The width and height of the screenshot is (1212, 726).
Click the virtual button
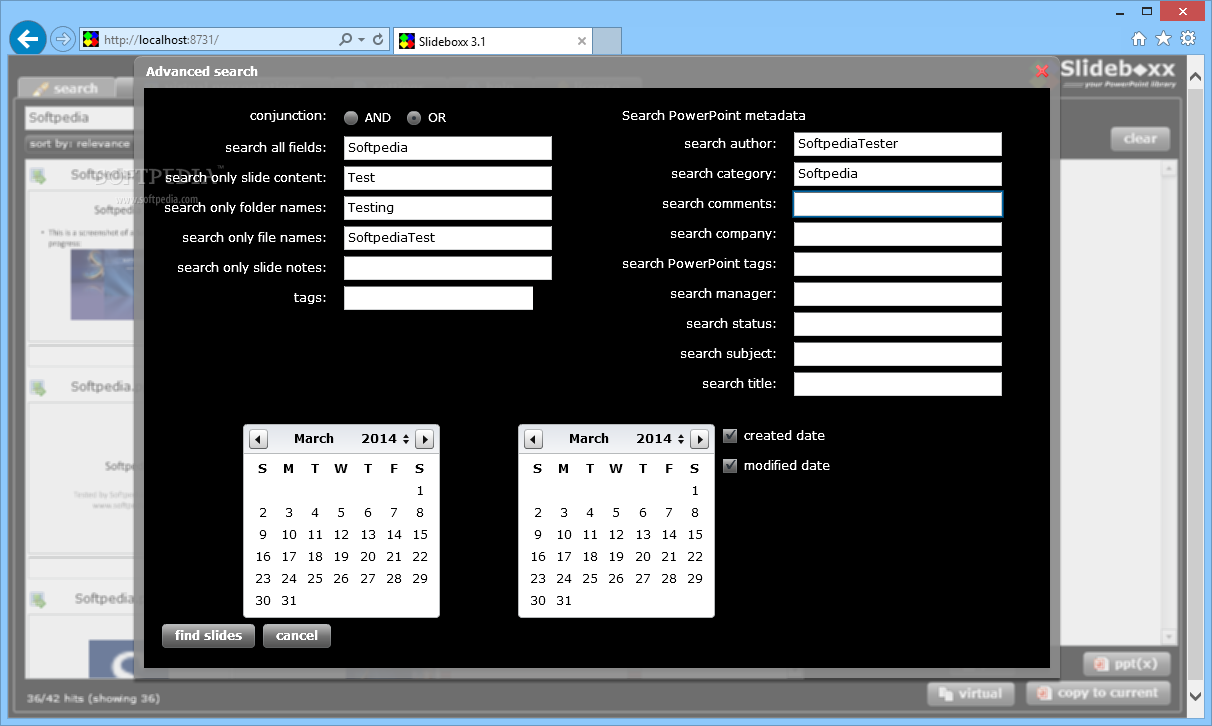[970, 693]
